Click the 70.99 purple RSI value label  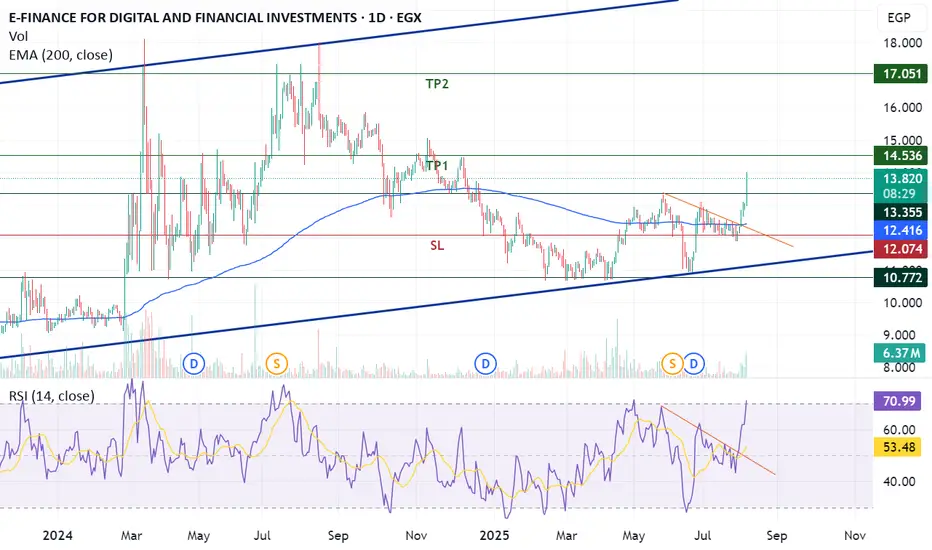[898, 401]
